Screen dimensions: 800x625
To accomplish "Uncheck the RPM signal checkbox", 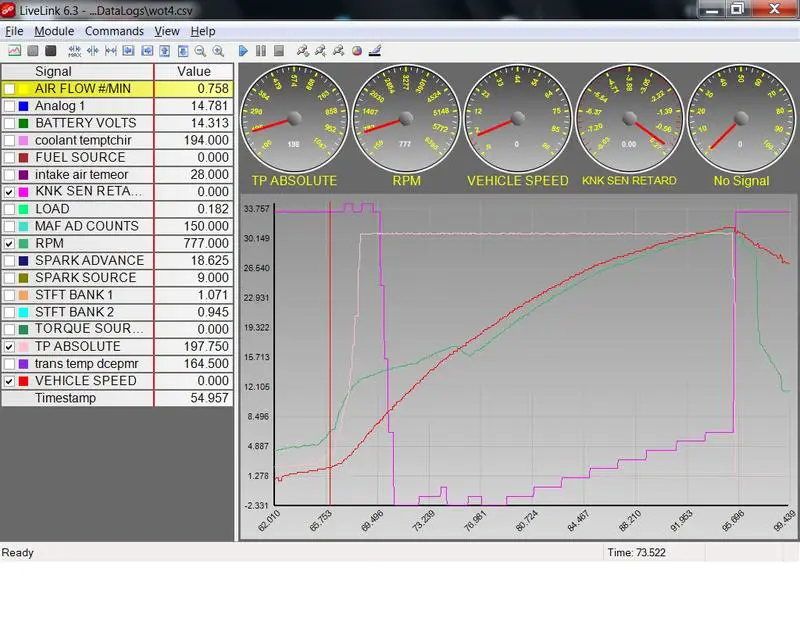I will tap(9, 243).
